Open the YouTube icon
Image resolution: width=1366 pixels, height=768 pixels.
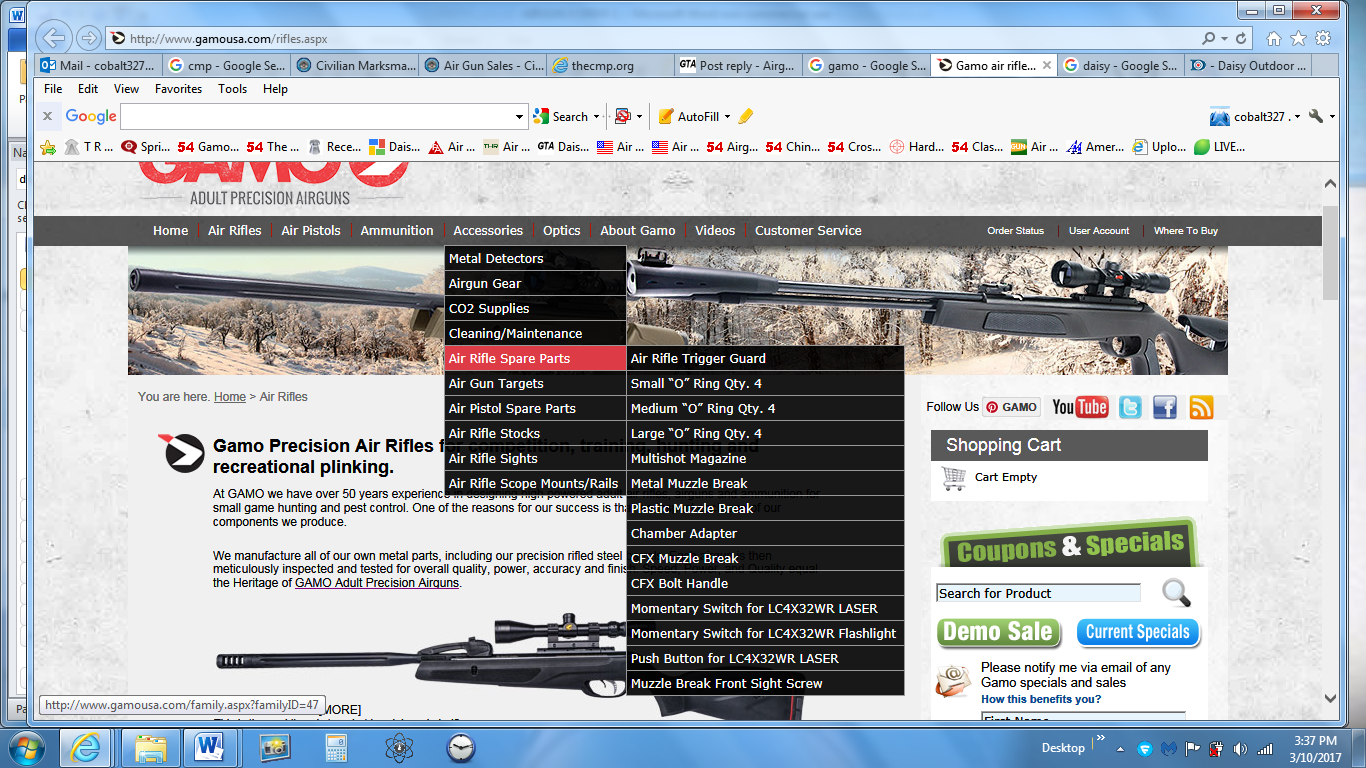point(1080,407)
